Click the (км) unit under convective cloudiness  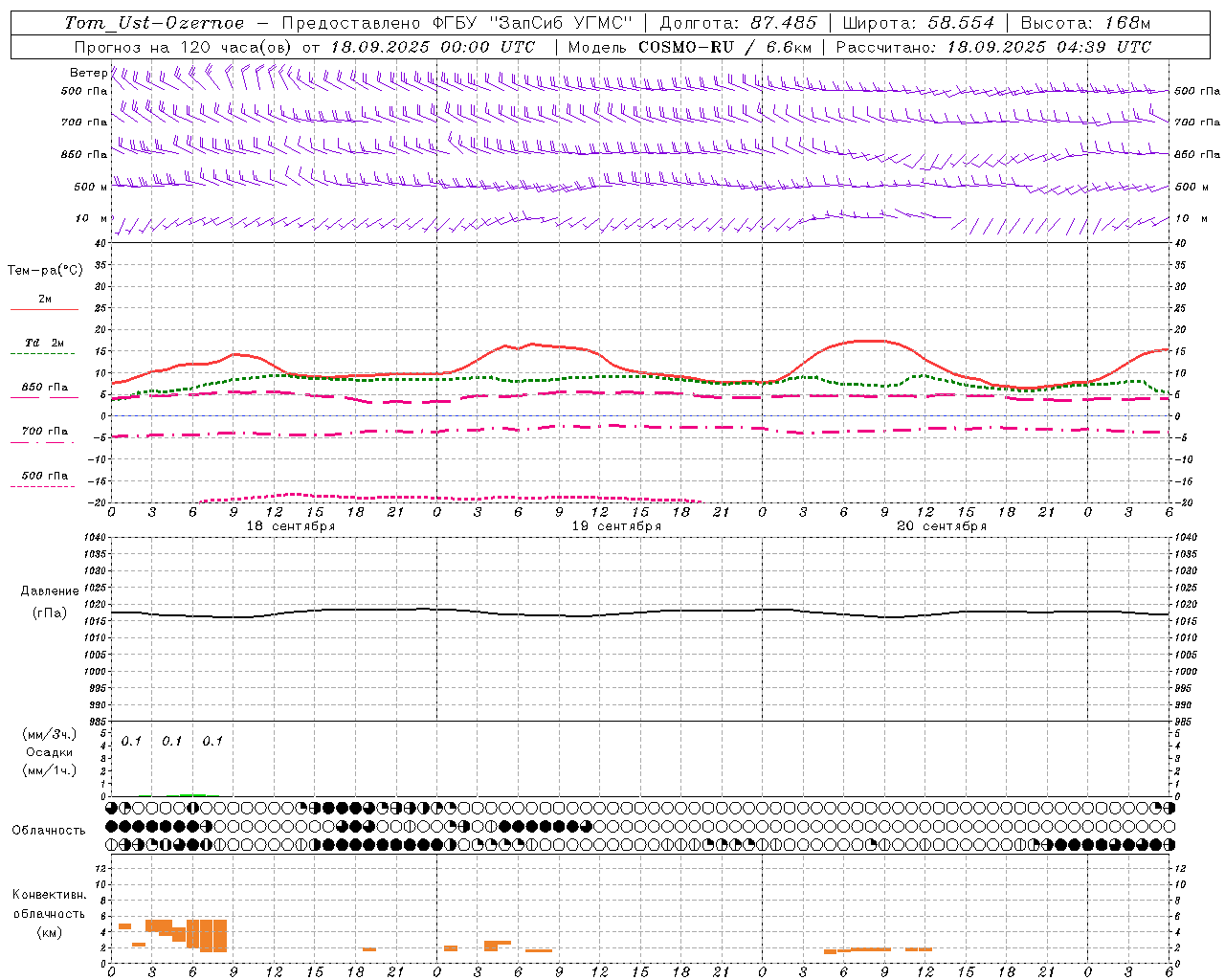[50, 932]
